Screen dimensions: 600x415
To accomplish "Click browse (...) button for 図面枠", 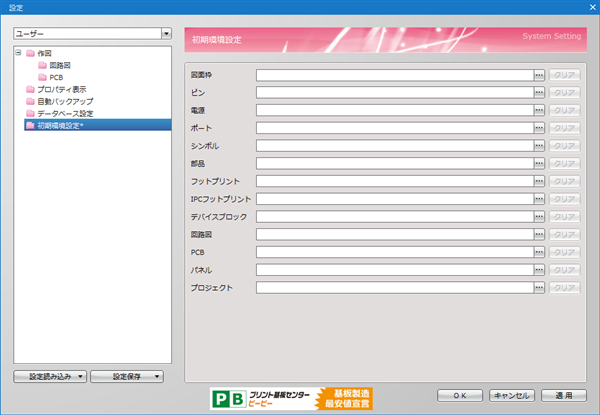I will pyautogui.click(x=538, y=74).
